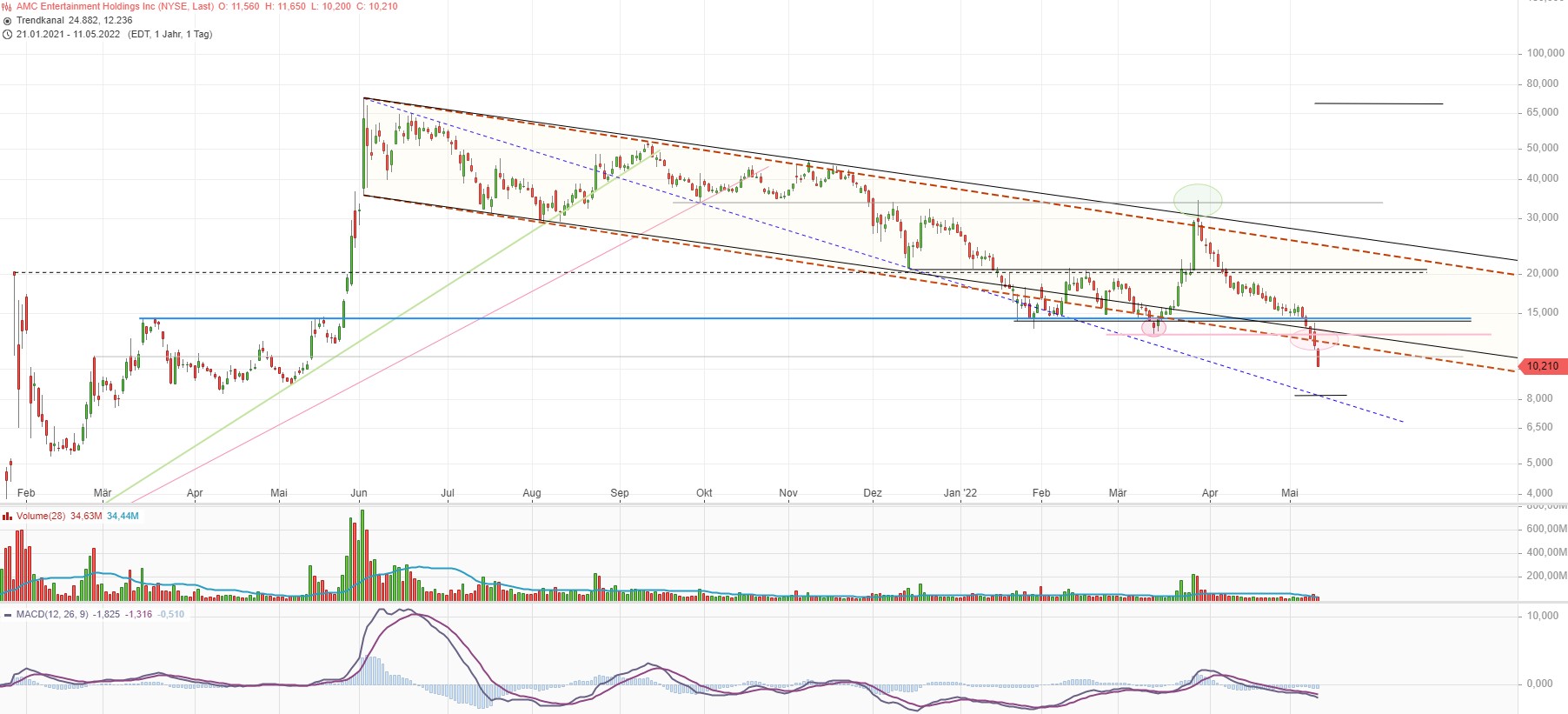Click the Jan '22 label on time axis

click(960, 493)
